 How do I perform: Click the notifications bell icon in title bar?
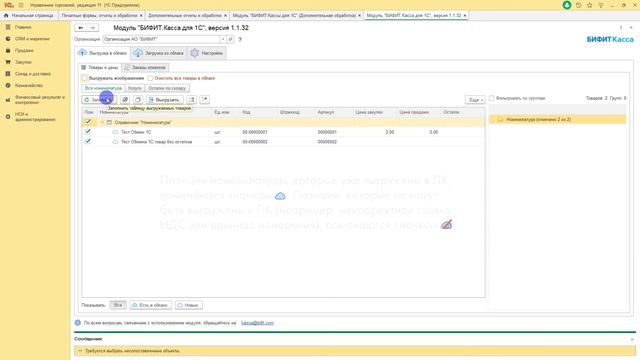click(x=567, y=5)
